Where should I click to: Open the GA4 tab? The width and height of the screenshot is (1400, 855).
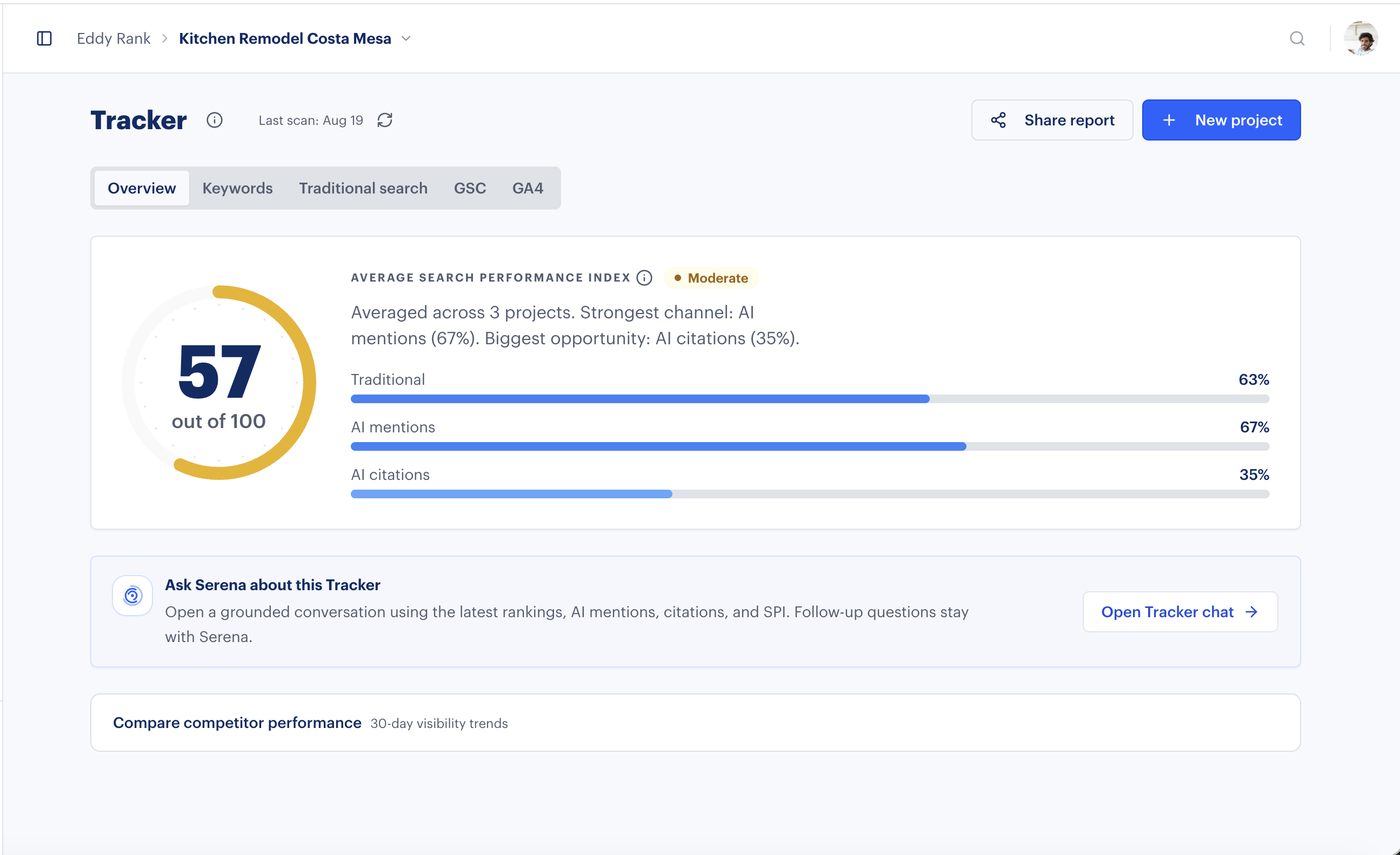(528, 188)
